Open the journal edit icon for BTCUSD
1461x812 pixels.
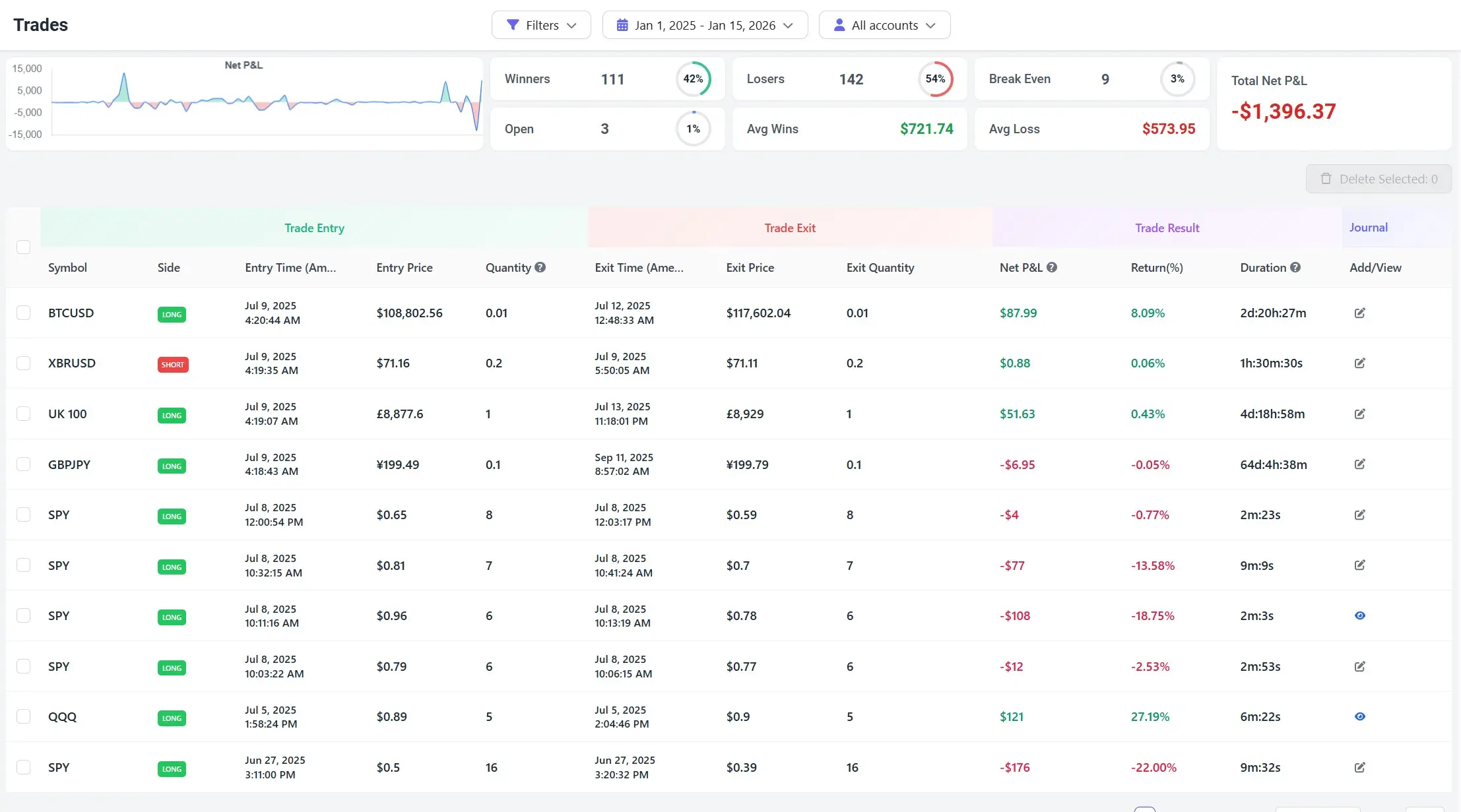1359,313
